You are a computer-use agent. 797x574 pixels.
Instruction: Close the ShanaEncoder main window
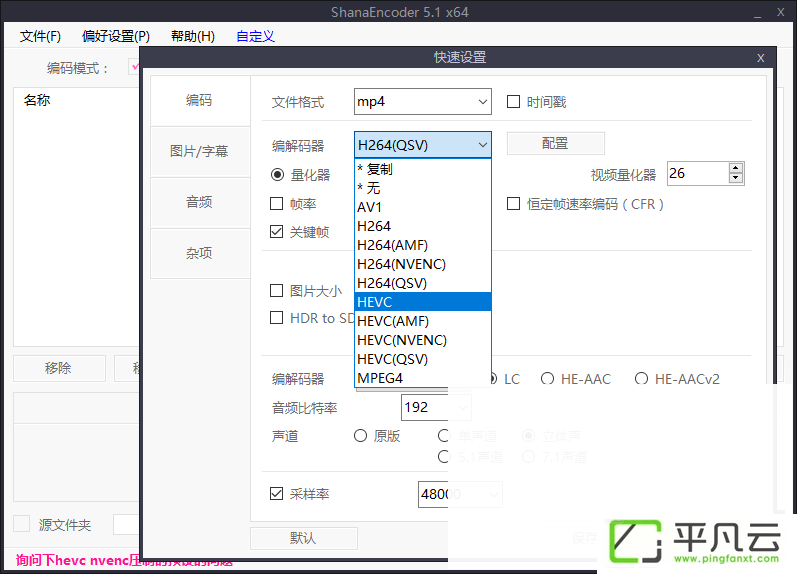pos(781,12)
